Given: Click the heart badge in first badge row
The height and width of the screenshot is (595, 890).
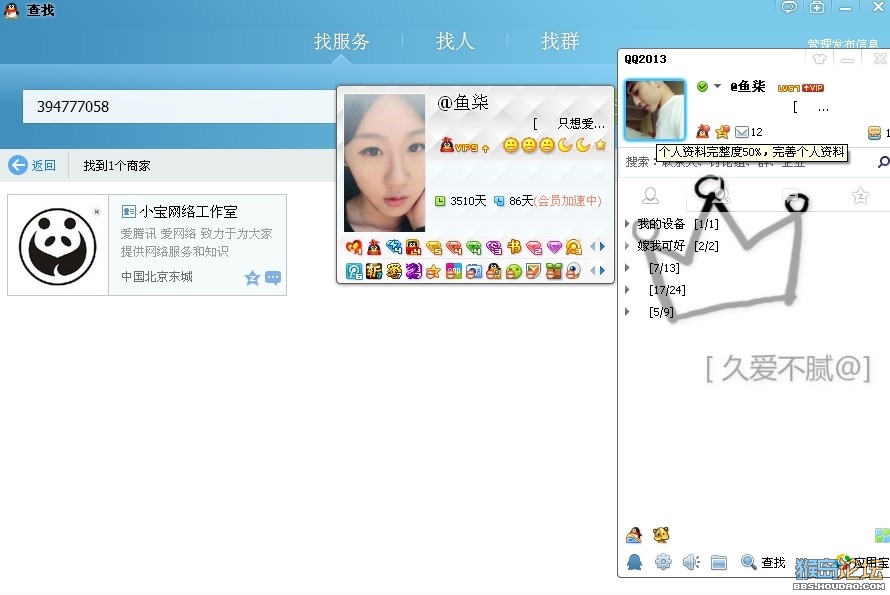Looking at the screenshot, I should (354, 247).
